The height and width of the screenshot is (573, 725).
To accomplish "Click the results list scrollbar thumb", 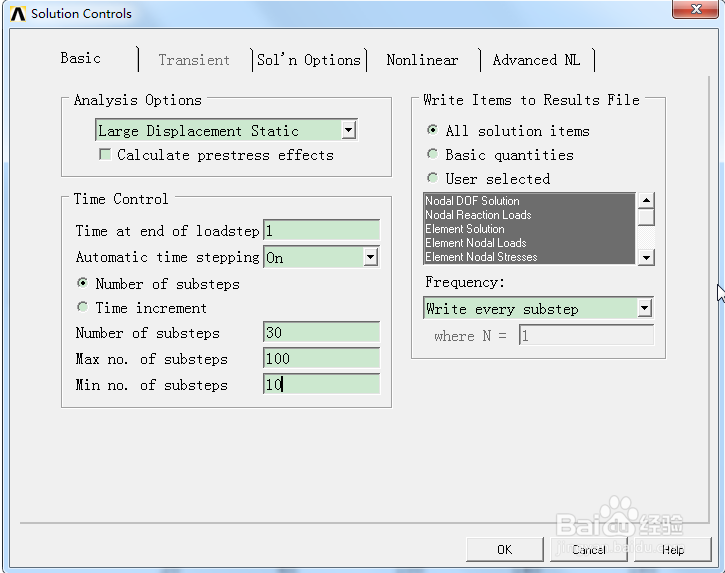I will click(646, 217).
